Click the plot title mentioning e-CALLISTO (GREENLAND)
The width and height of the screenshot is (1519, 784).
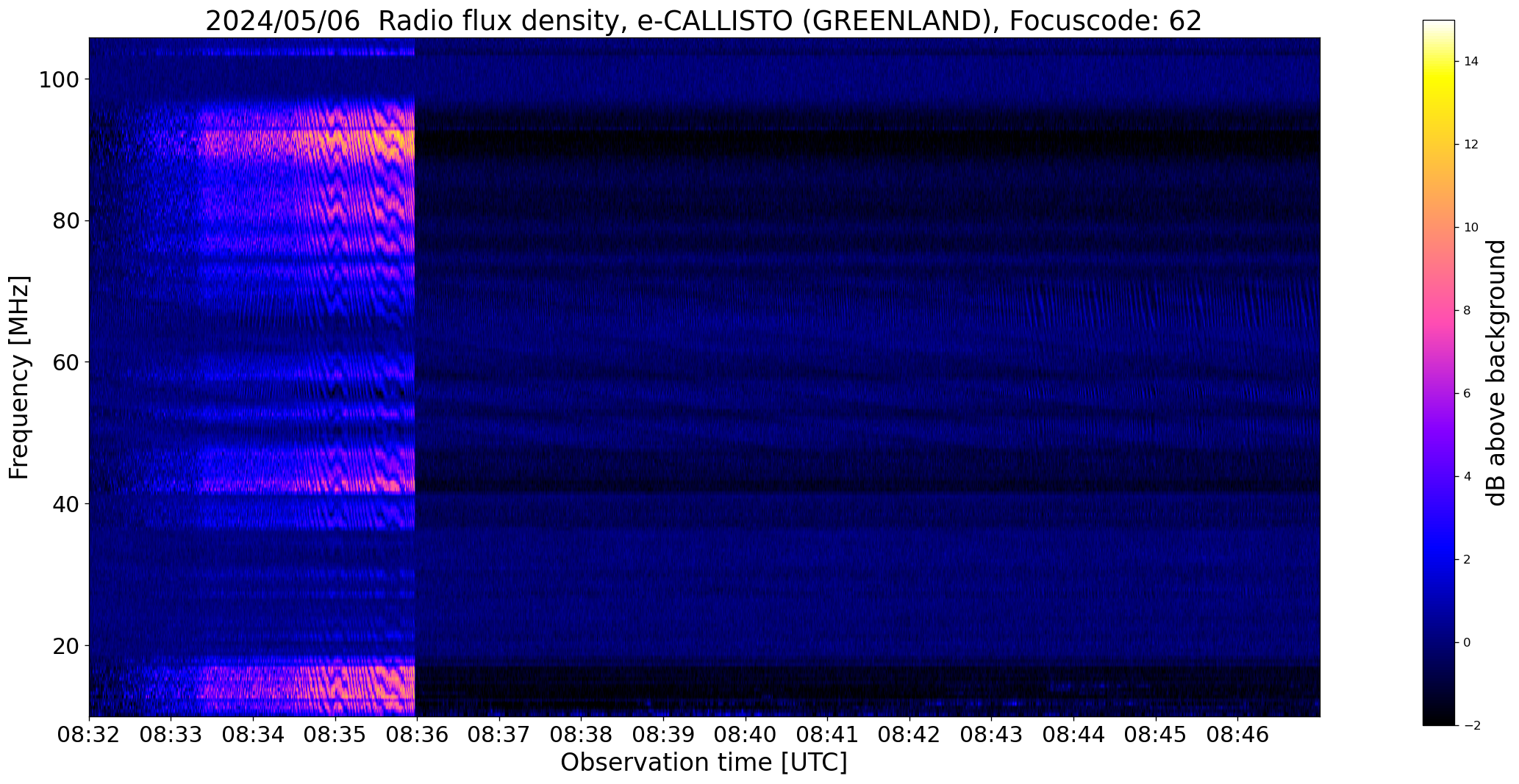(704, 21)
